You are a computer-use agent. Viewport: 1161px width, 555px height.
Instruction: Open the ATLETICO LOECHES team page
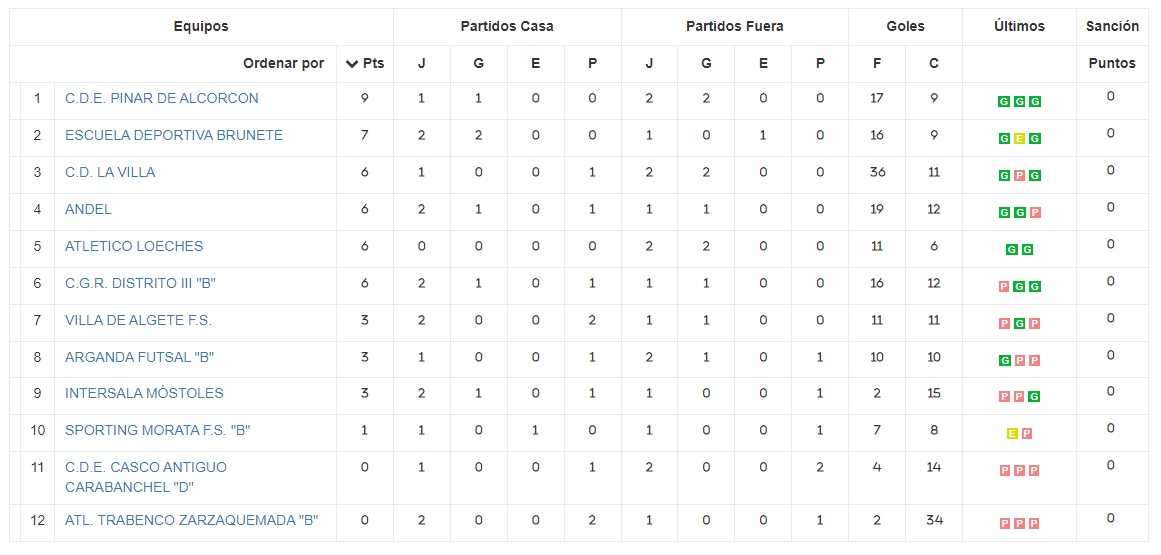tap(134, 246)
